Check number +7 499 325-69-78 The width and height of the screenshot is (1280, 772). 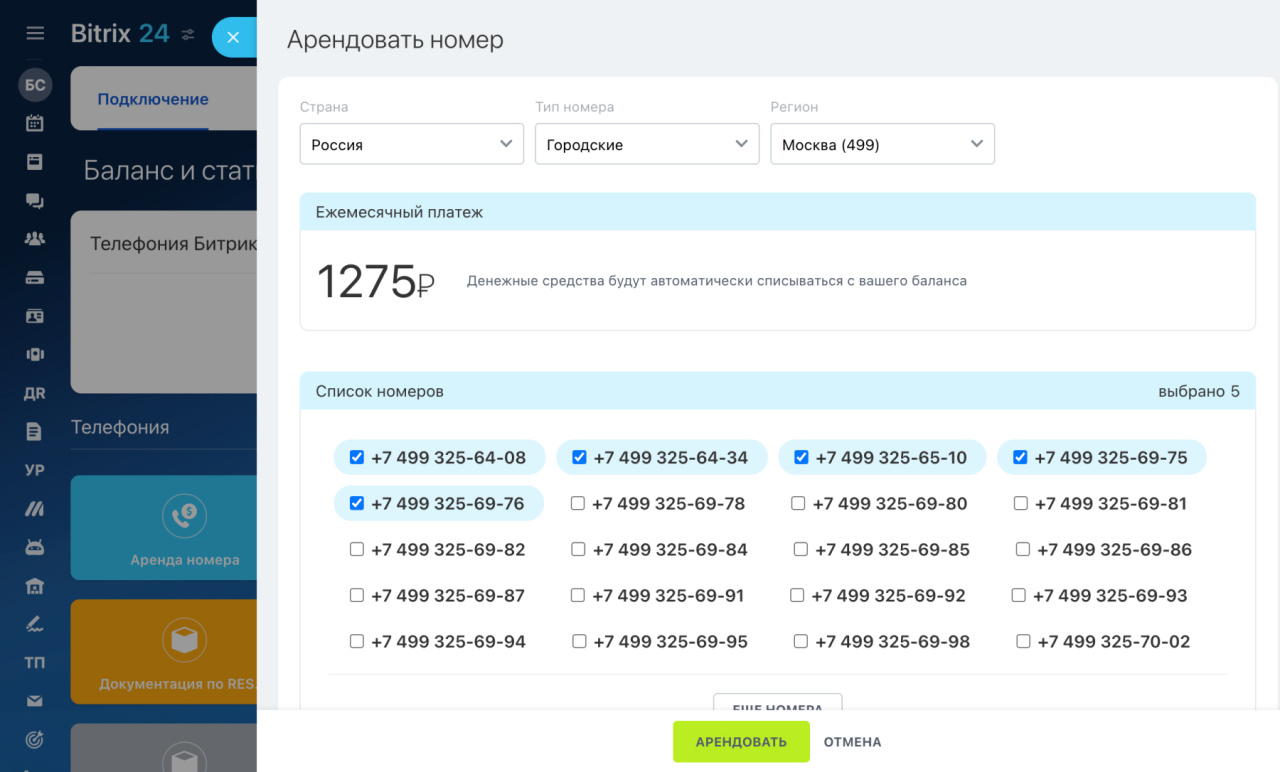point(578,503)
